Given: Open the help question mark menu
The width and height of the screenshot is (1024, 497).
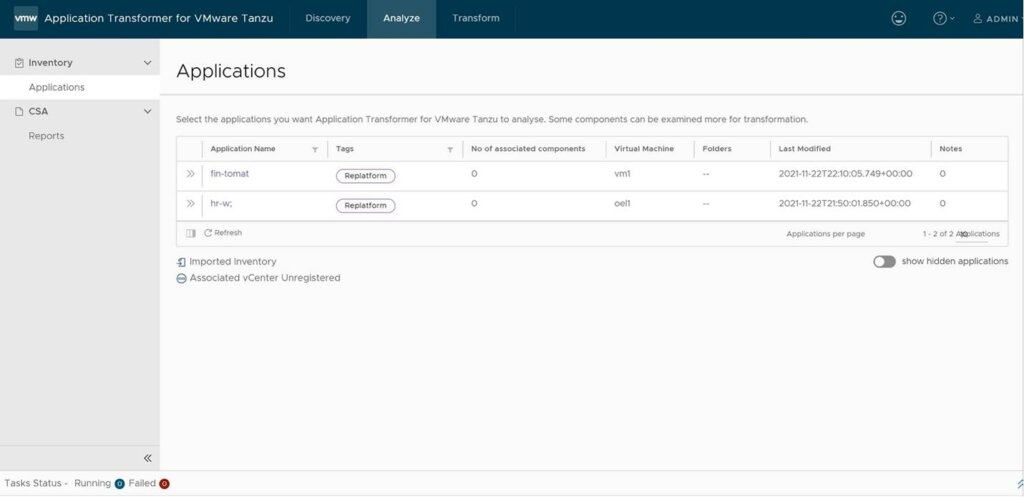Looking at the screenshot, I should 944,18.
